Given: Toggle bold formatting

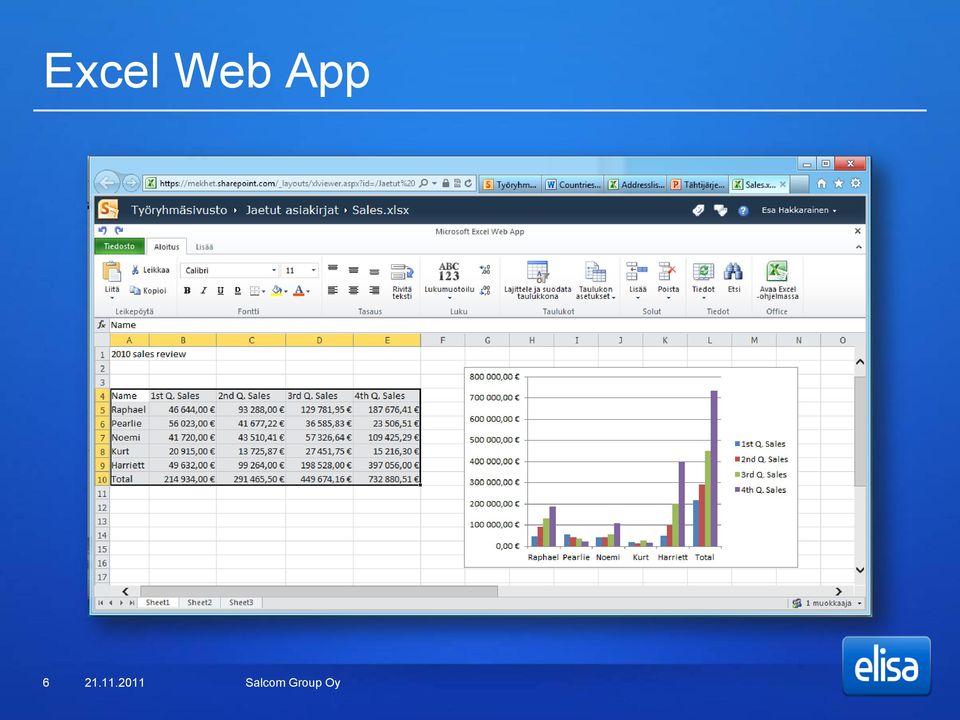Looking at the screenshot, I should (187, 291).
